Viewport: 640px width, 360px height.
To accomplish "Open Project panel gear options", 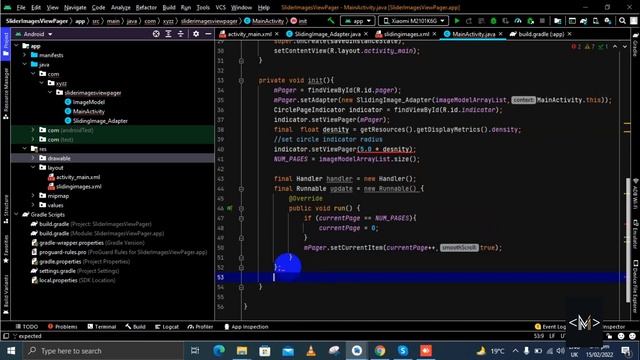I will click(196, 34).
